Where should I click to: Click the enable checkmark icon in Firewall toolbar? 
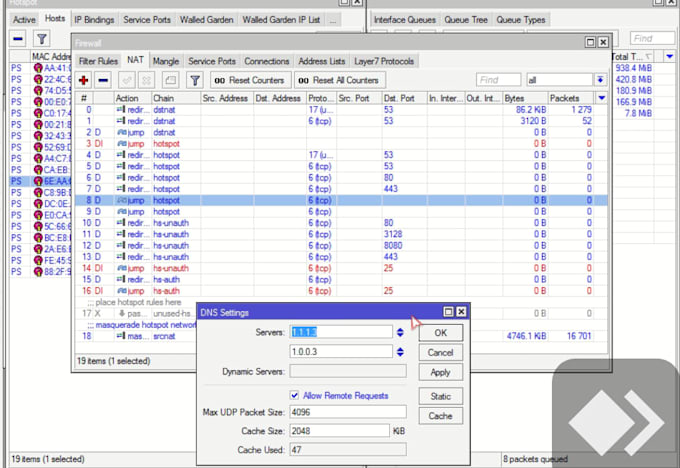(x=127, y=80)
